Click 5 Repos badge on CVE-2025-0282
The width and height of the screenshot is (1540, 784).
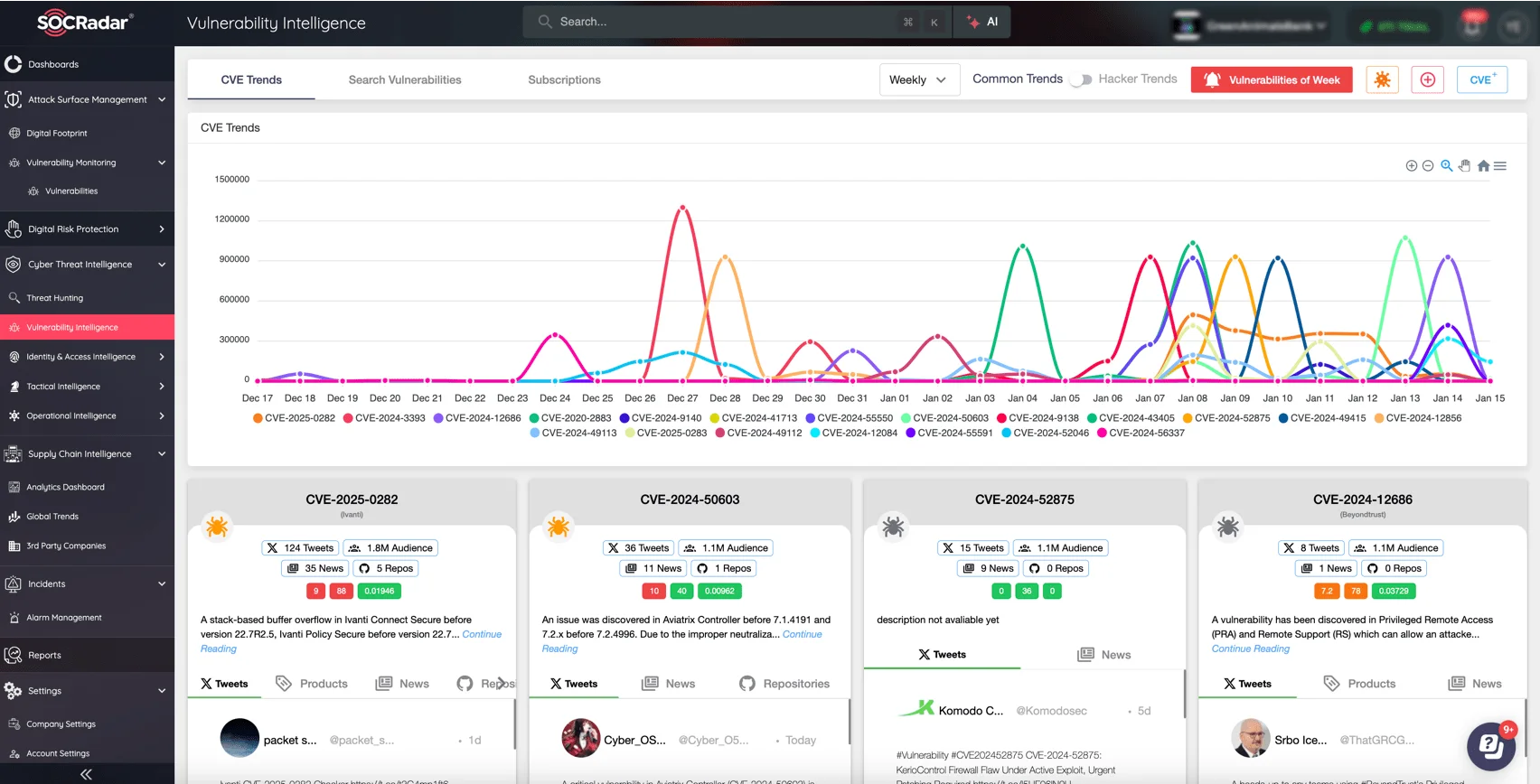[386, 569]
